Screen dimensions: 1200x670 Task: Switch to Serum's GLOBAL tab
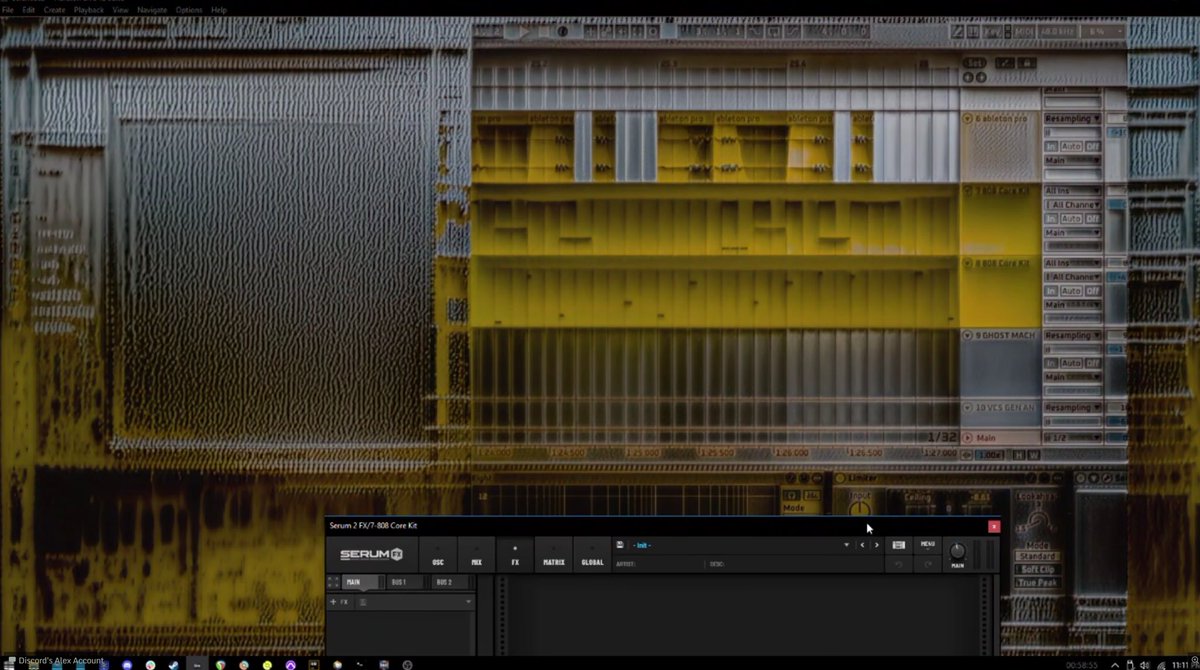[592, 555]
